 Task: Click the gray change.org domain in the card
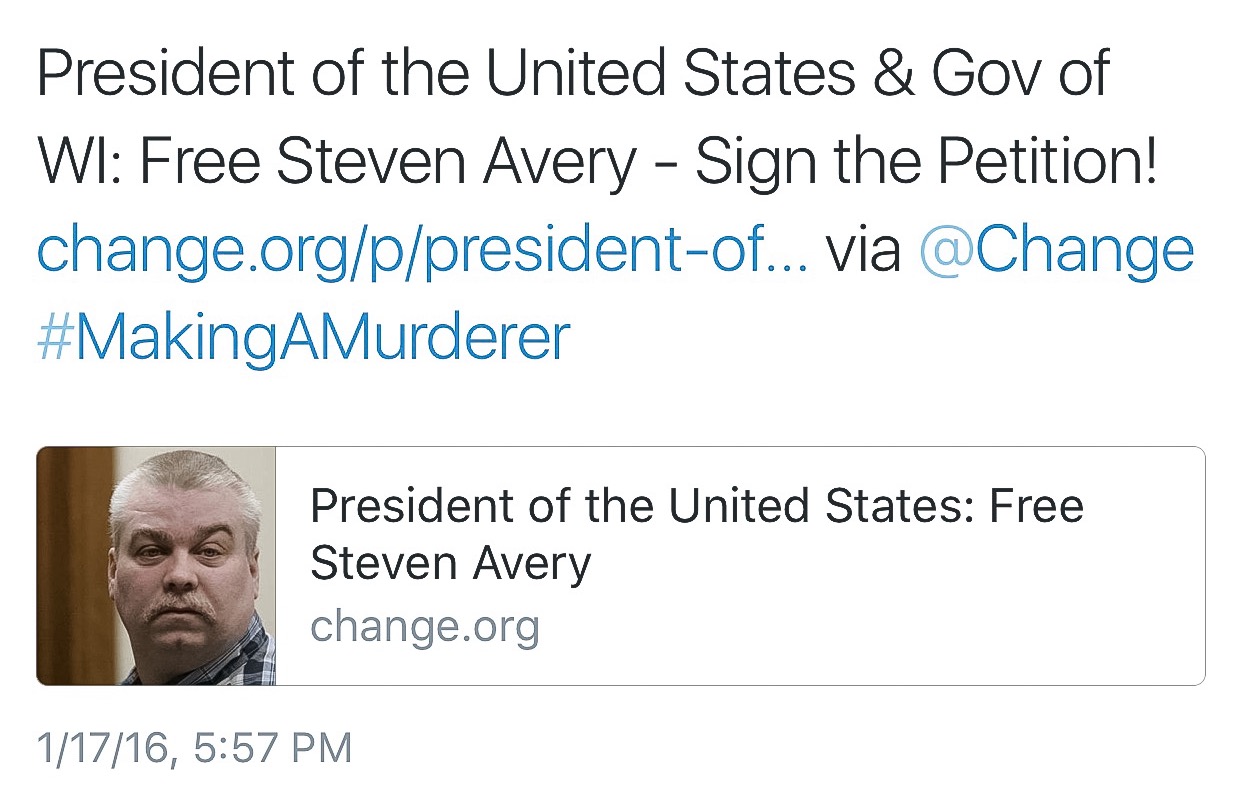coord(425,627)
